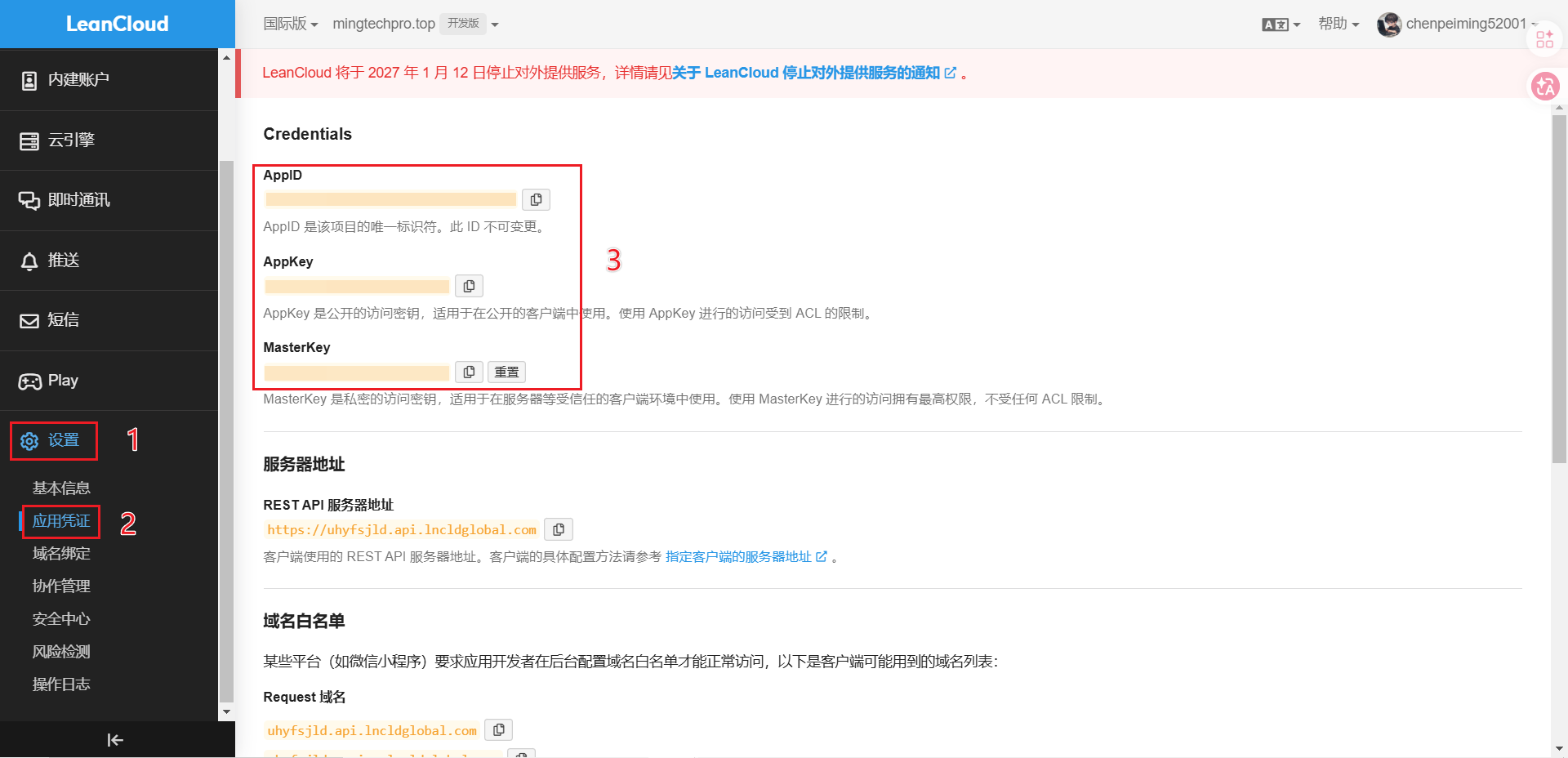Click the uhyfsjld.api.lncldglobal.com domain text

click(372, 730)
